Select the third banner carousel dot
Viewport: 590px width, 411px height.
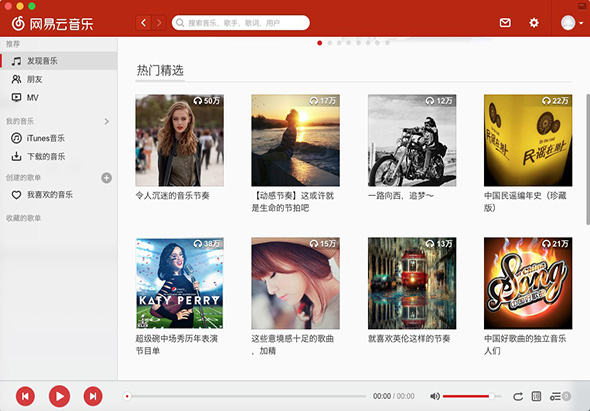[339, 43]
